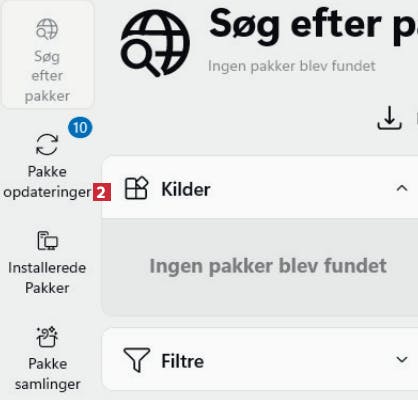Image resolution: width=418 pixels, height=400 pixels.
Task: Open the Søg efter pakker globe icon in sidebar
Action: [x=47, y=29]
